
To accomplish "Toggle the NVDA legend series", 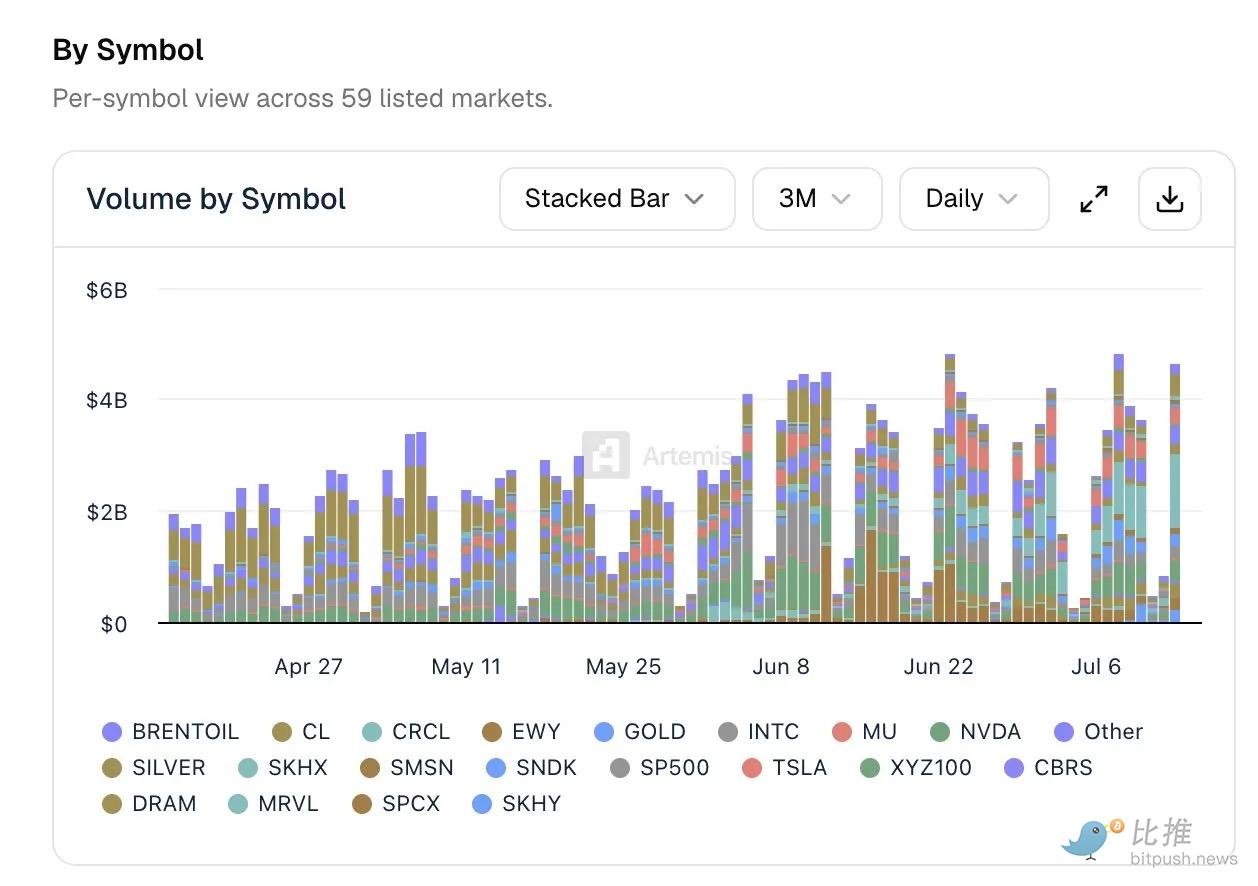I will 975,732.
